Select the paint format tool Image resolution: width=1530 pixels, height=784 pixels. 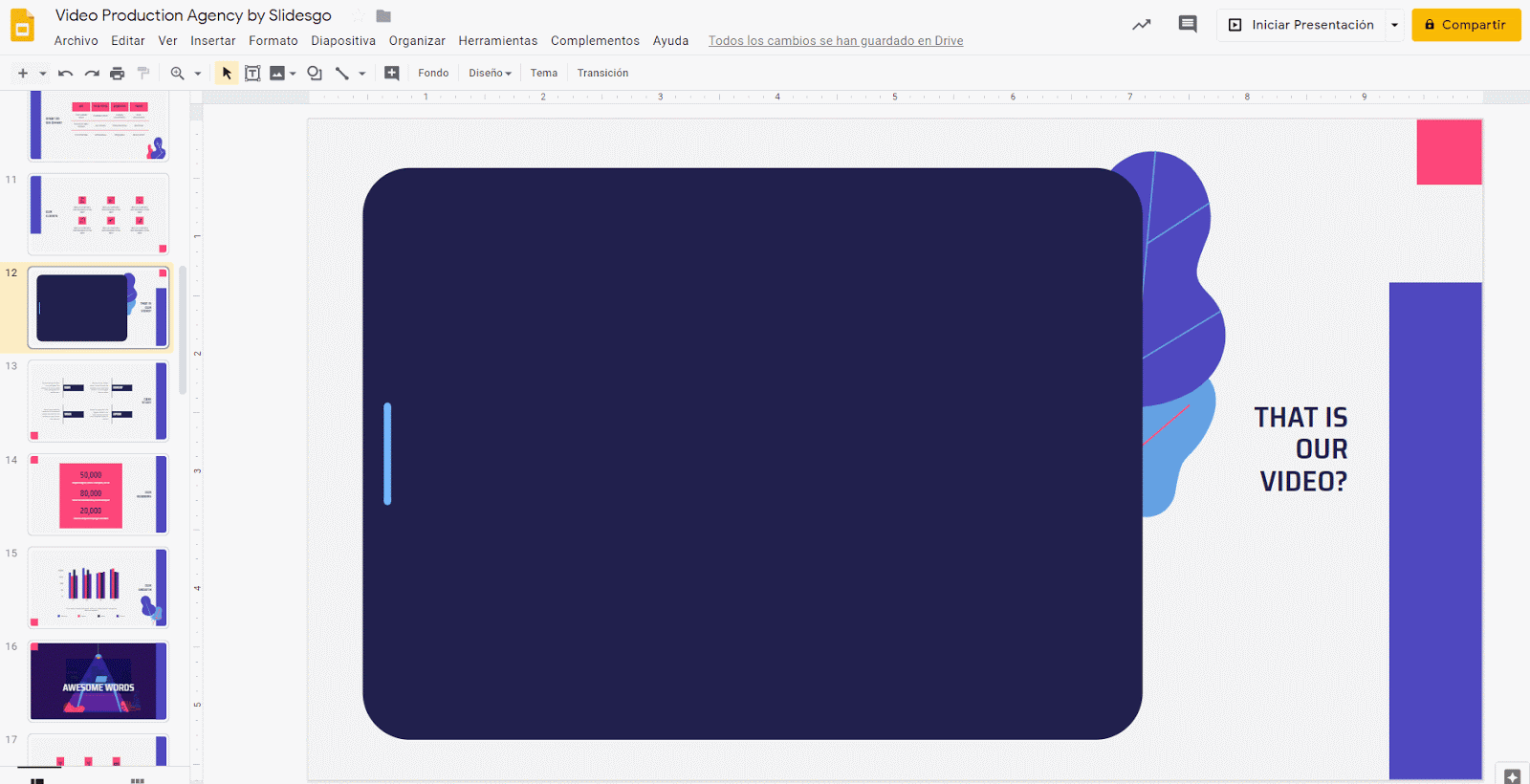pos(143,73)
